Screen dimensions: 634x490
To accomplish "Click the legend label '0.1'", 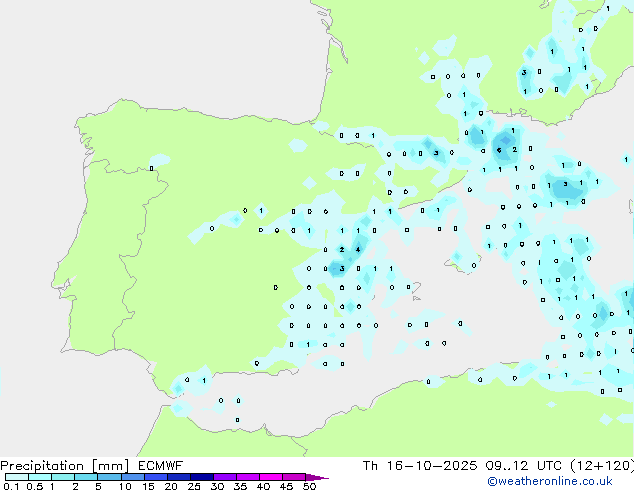I will [x=11, y=486].
